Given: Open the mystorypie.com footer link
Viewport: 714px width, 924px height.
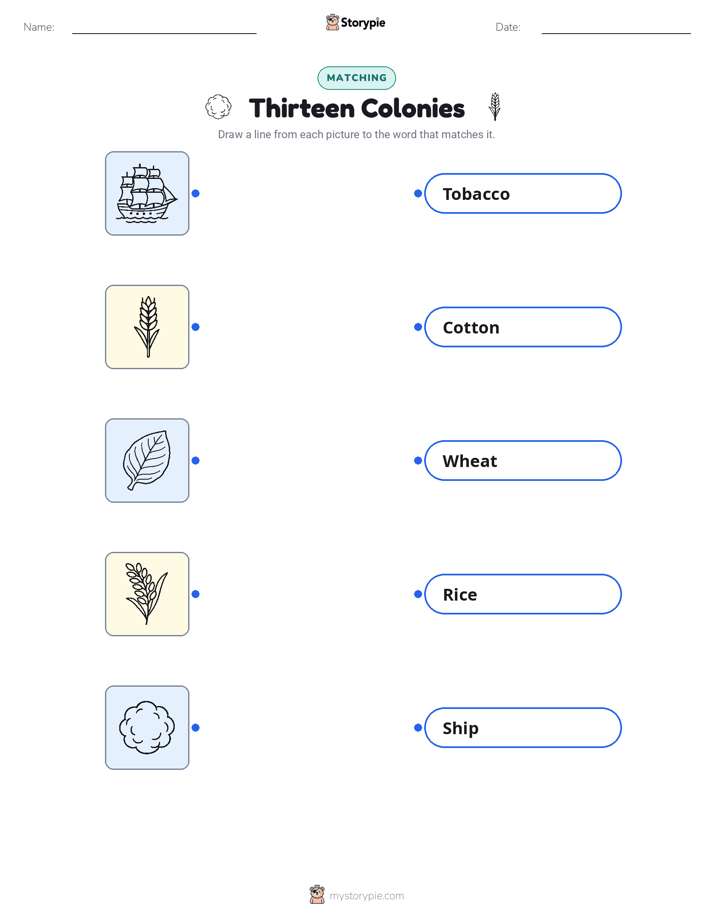Looking at the screenshot, I should 366,896.
